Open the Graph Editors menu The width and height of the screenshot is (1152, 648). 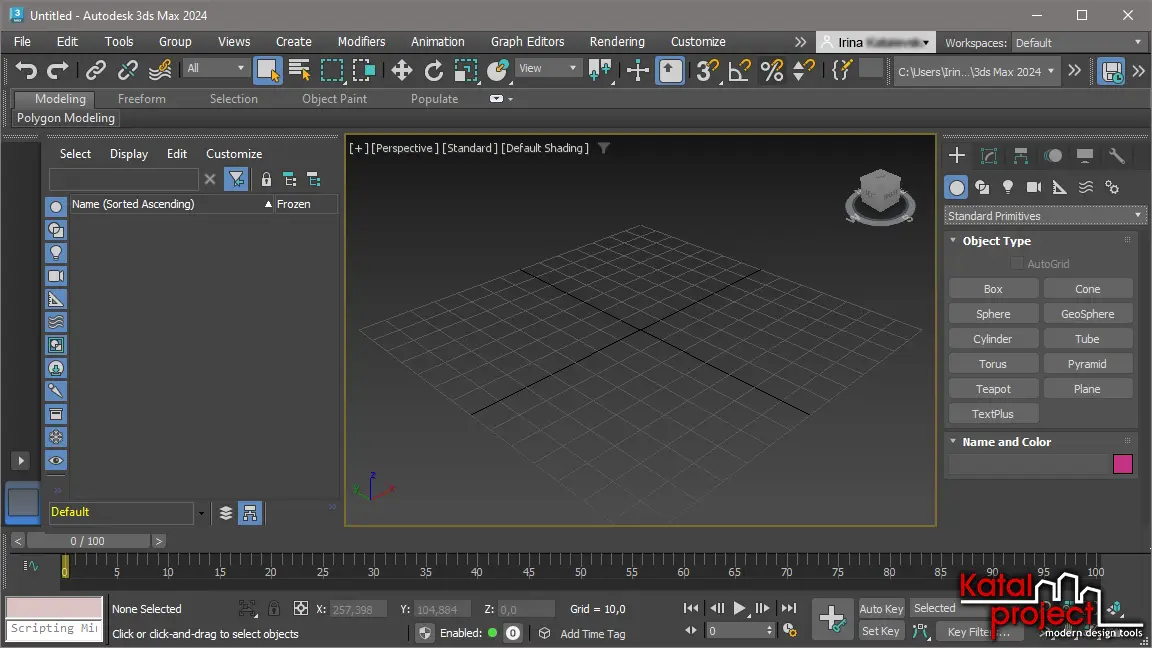(527, 42)
